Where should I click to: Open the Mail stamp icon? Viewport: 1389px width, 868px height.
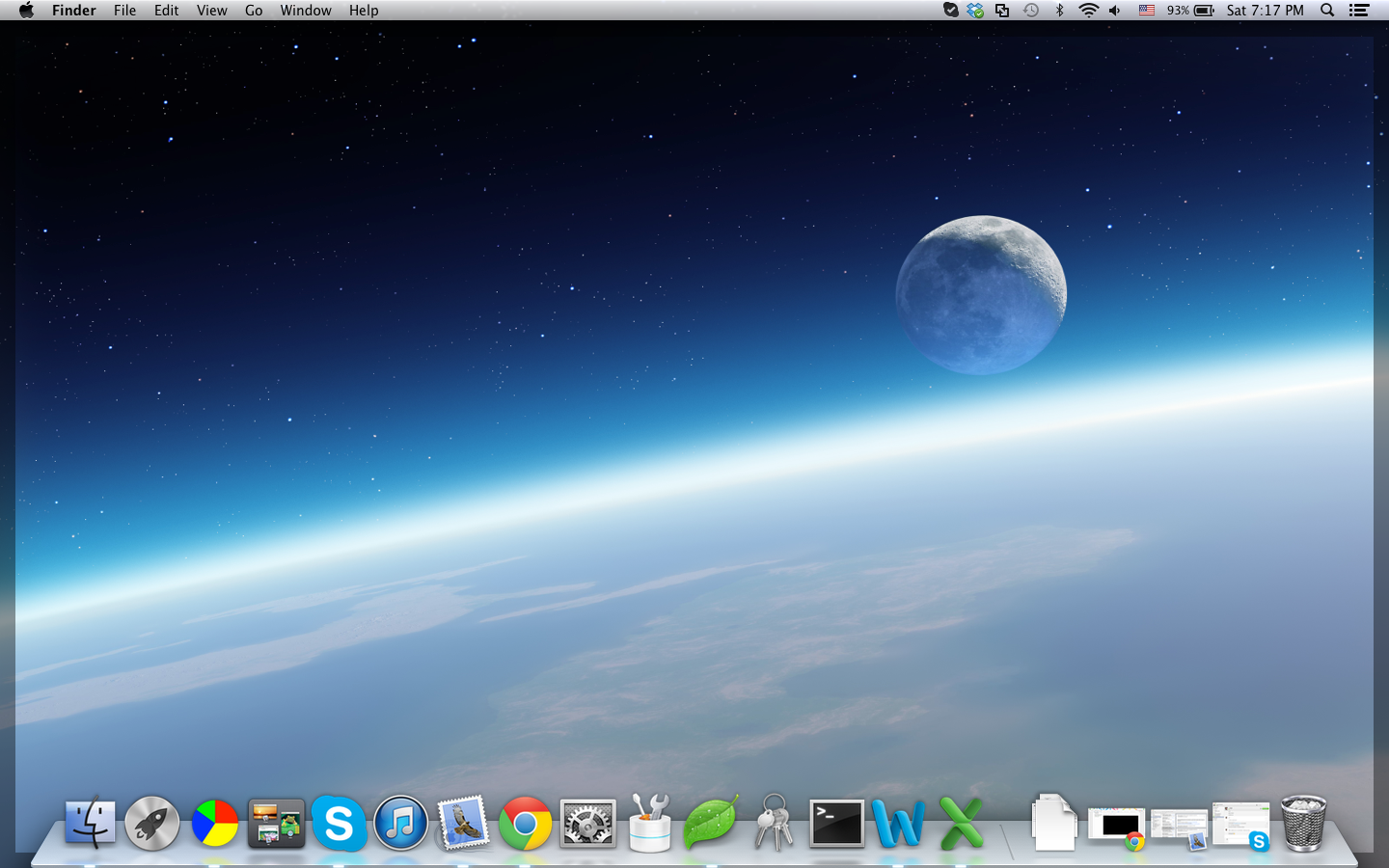click(463, 825)
